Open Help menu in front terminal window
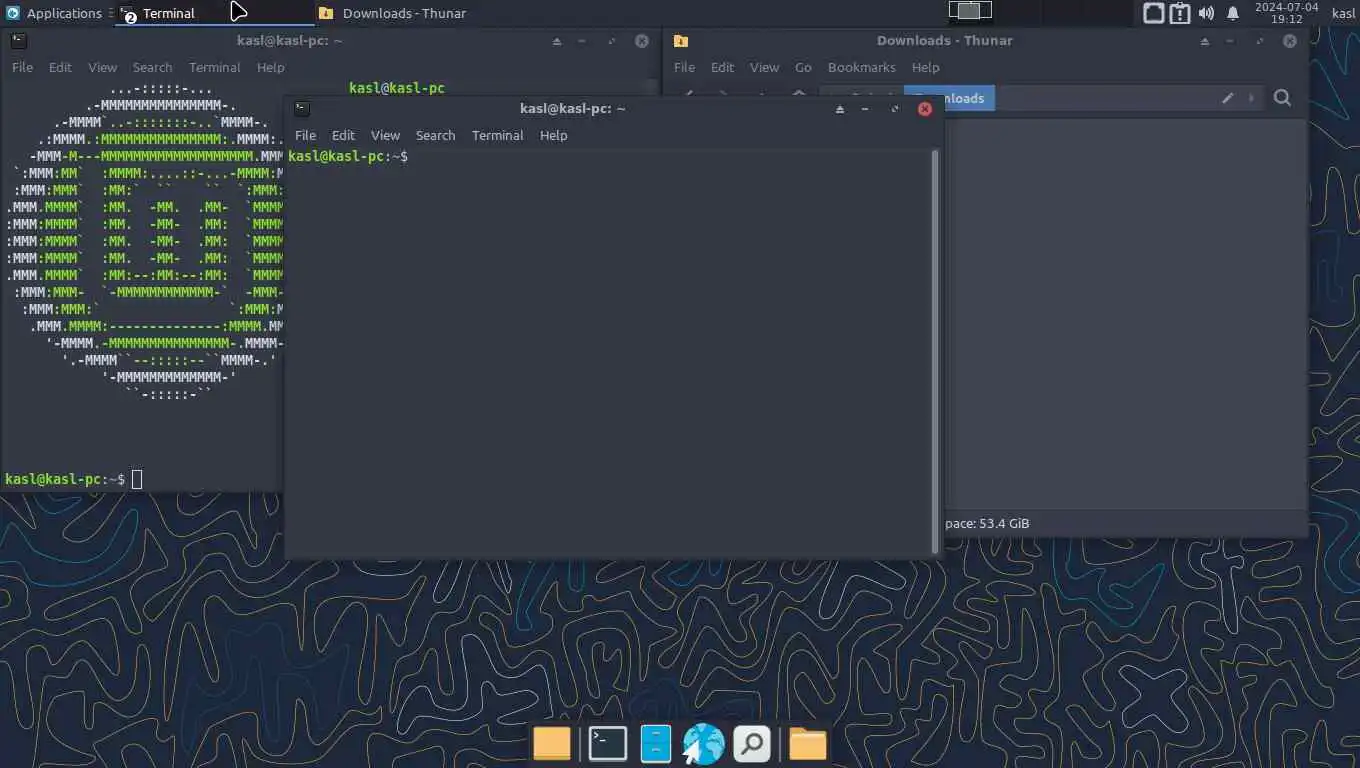This screenshot has height=768, width=1360. (553, 135)
